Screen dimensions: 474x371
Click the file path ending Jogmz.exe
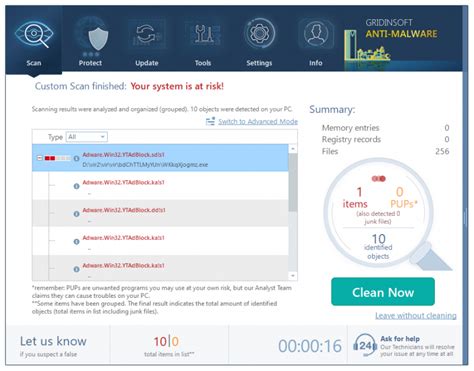(145, 165)
